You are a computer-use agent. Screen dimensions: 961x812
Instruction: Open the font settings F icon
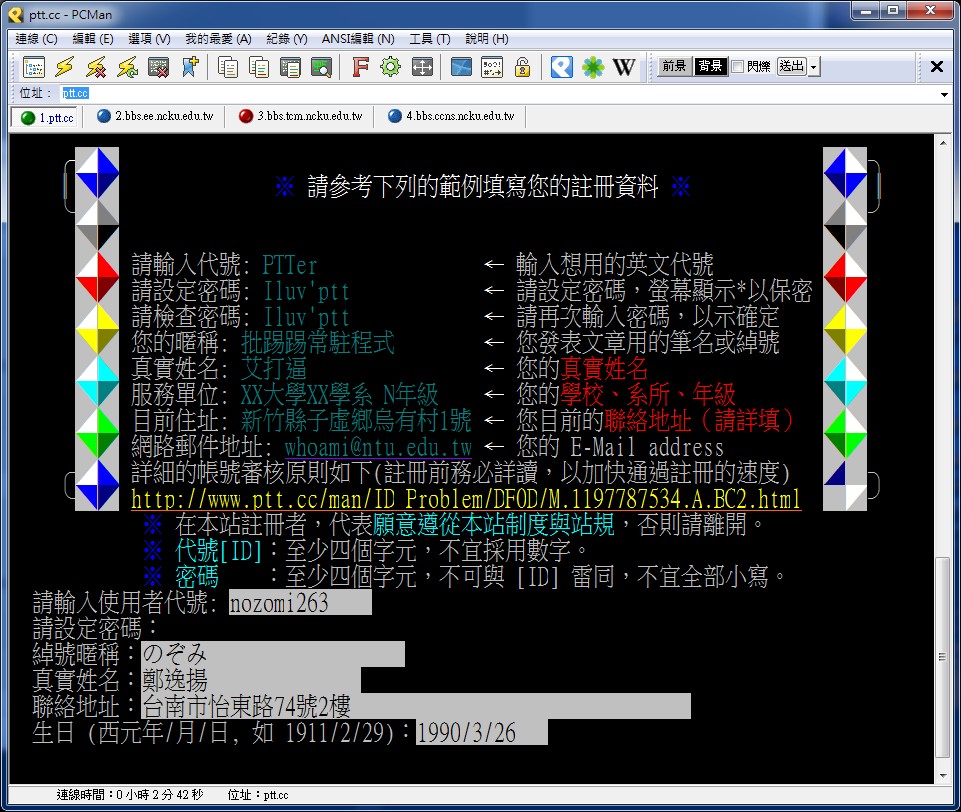point(360,67)
